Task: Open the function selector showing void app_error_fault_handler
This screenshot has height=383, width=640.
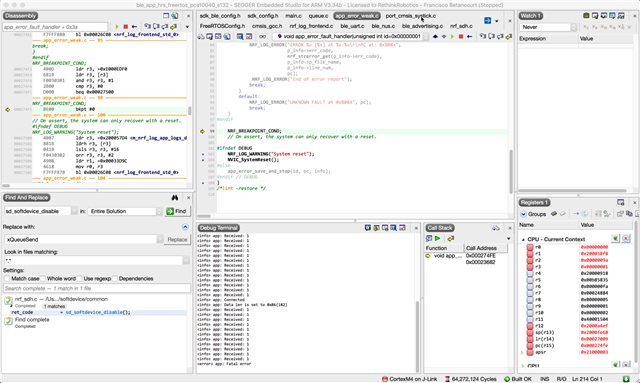Action: click(353, 36)
